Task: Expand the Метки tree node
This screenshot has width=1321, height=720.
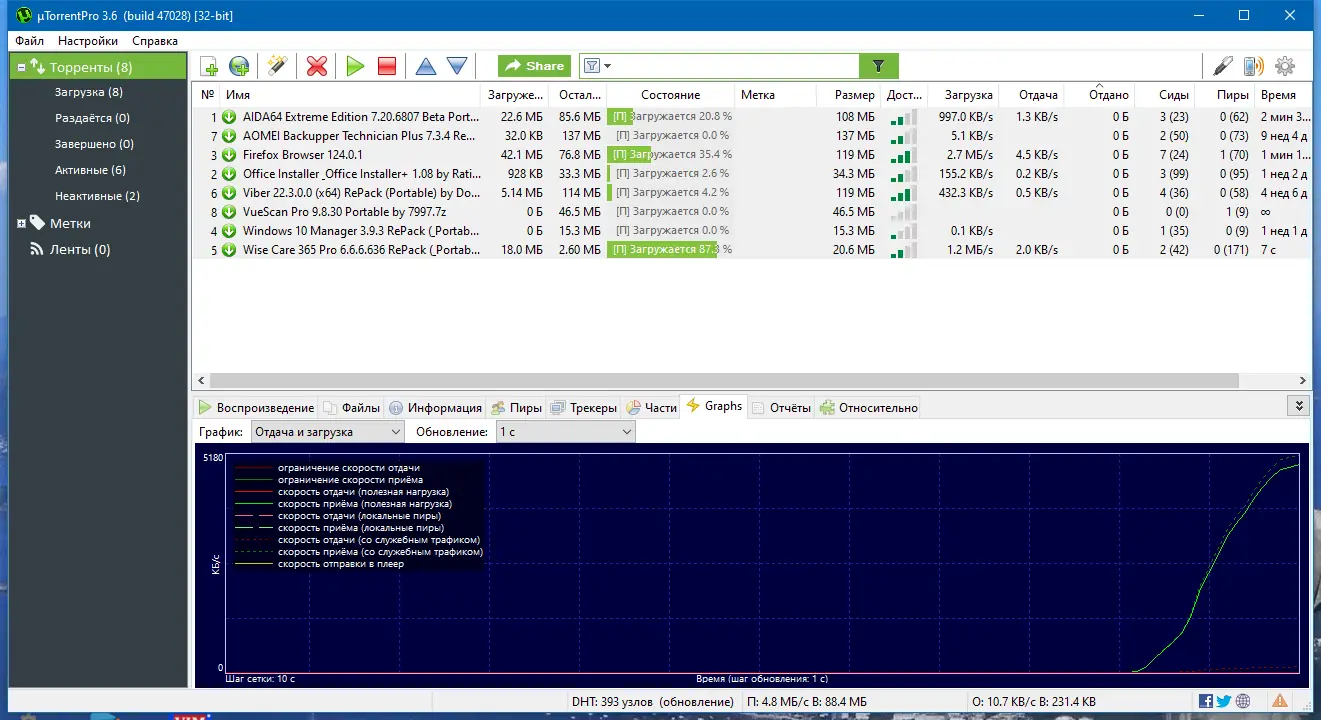Action: click(21, 223)
